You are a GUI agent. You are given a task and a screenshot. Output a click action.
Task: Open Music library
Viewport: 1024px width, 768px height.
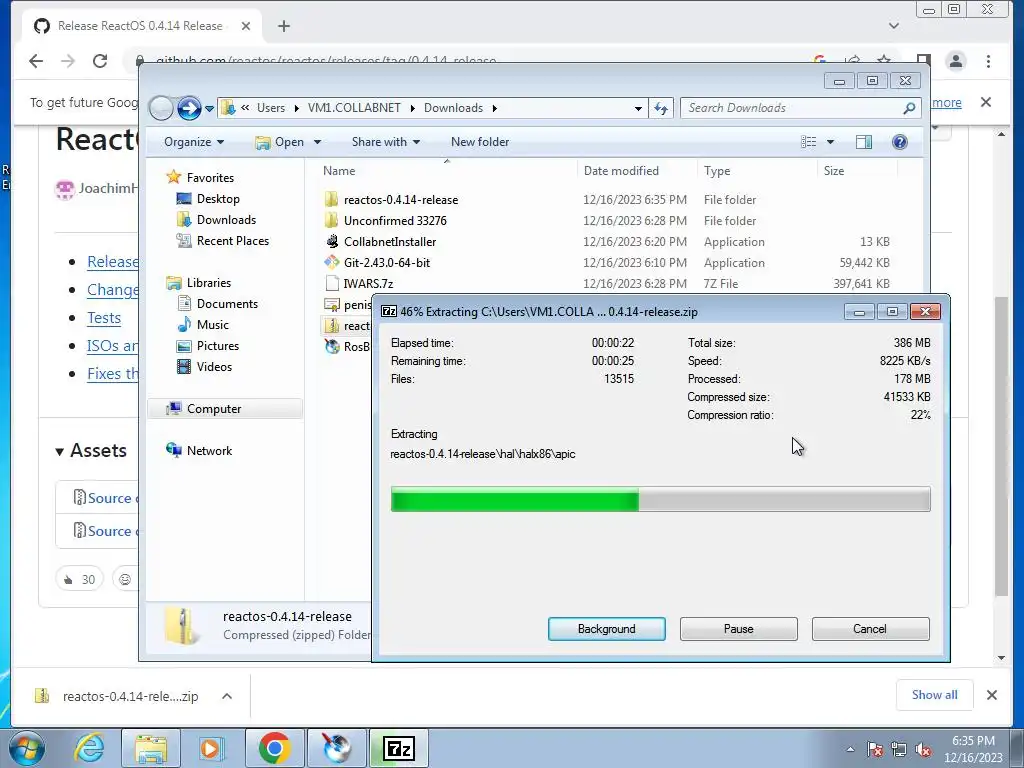[212, 325]
